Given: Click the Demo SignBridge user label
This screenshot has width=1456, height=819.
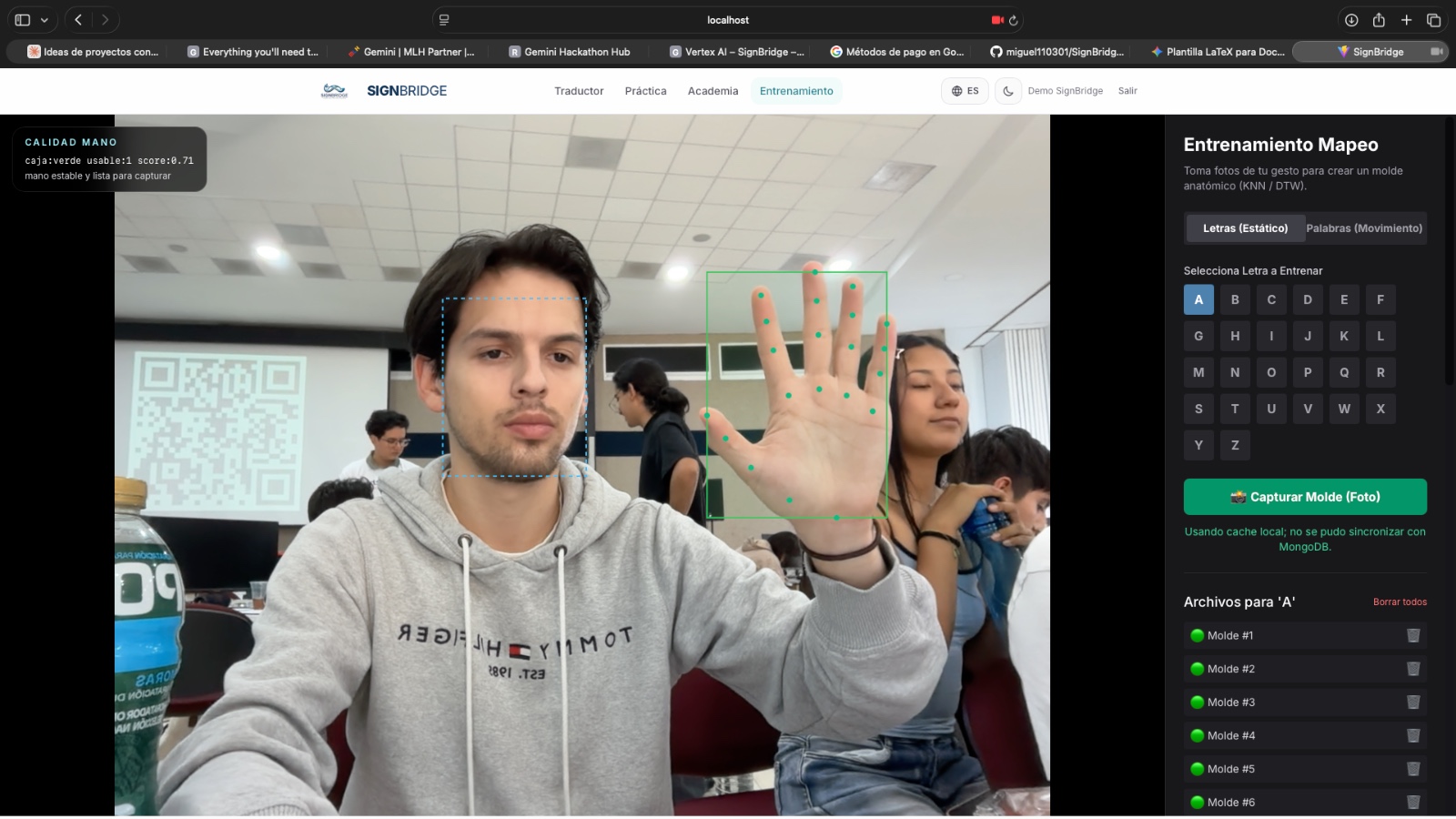Looking at the screenshot, I should [1065, 91].
